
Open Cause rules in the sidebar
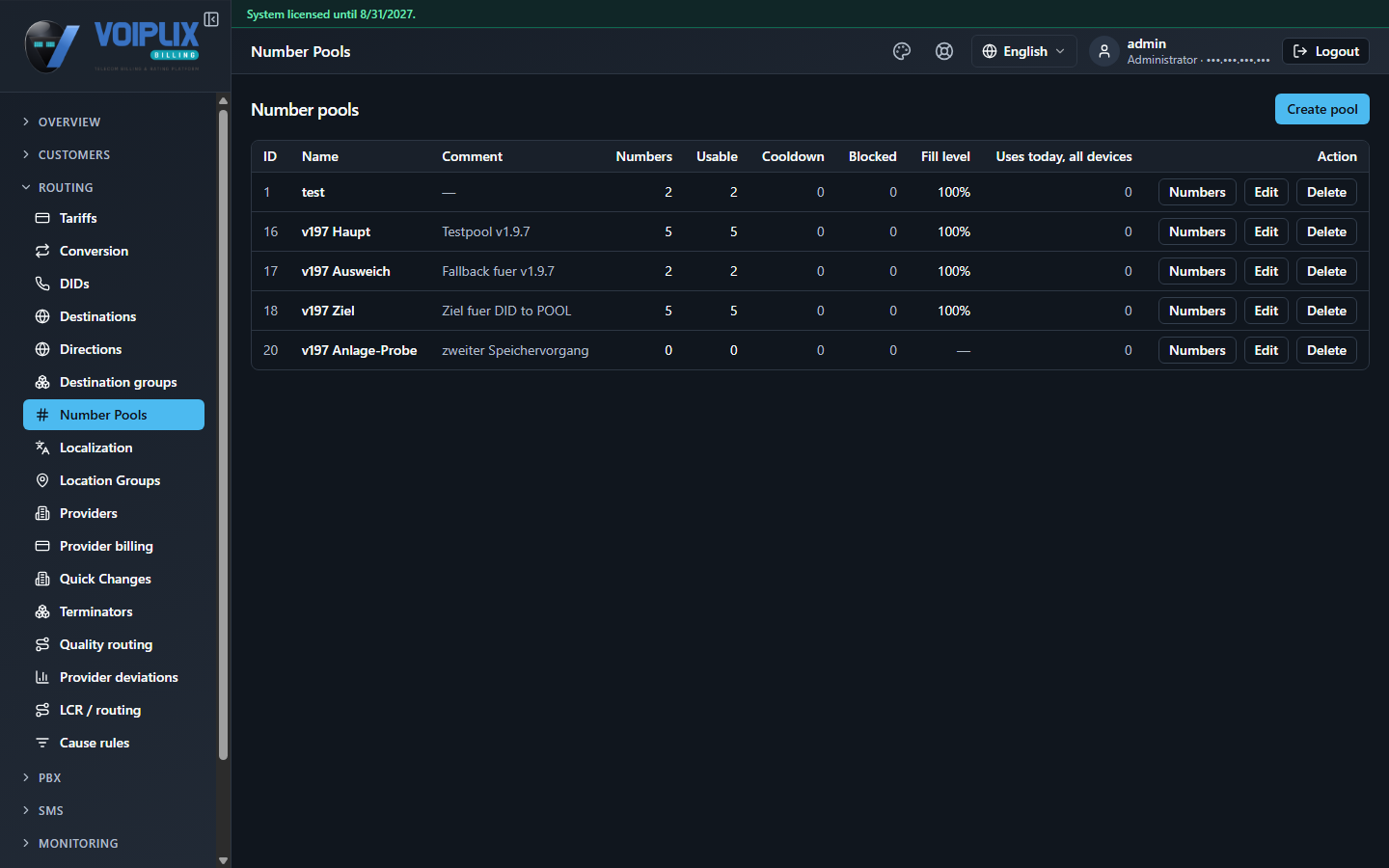[114, 743]
